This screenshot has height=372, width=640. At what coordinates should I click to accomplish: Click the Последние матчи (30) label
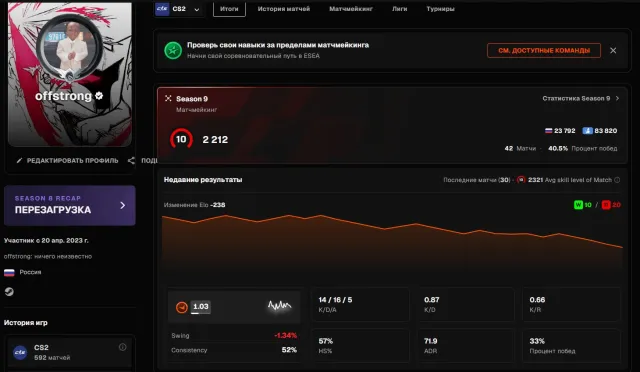click(x=477, y=180)
